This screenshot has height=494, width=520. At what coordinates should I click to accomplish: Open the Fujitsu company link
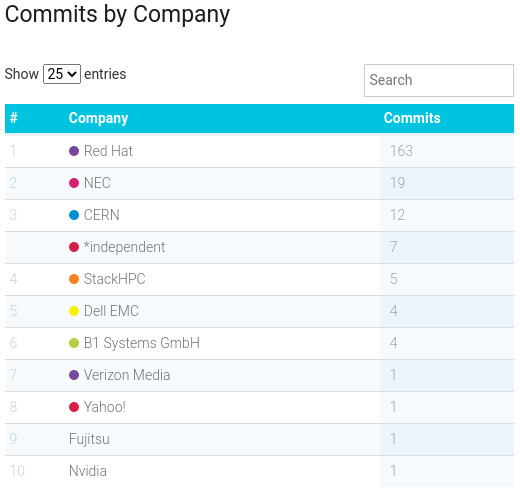tap(89, 439)
